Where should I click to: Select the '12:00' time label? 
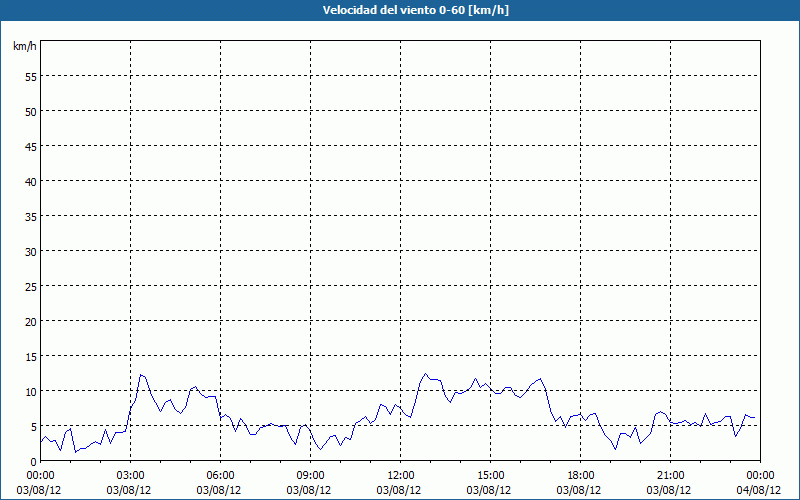(401, 476)
